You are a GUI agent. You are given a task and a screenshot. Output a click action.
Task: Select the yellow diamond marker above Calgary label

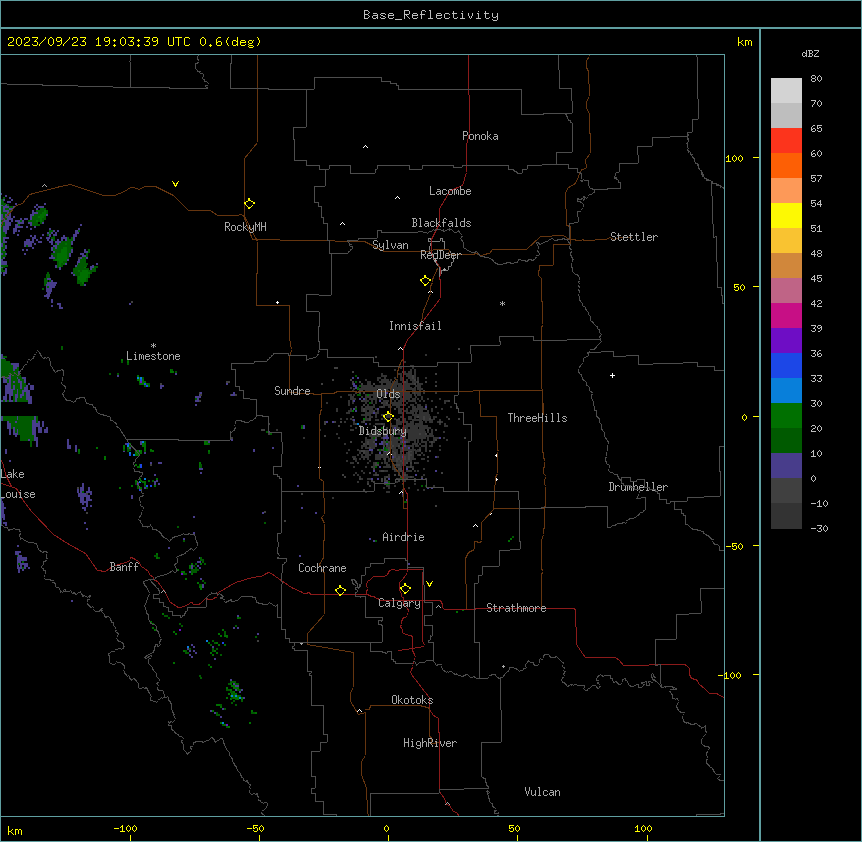pyautogui.click(x=405, y=589)
